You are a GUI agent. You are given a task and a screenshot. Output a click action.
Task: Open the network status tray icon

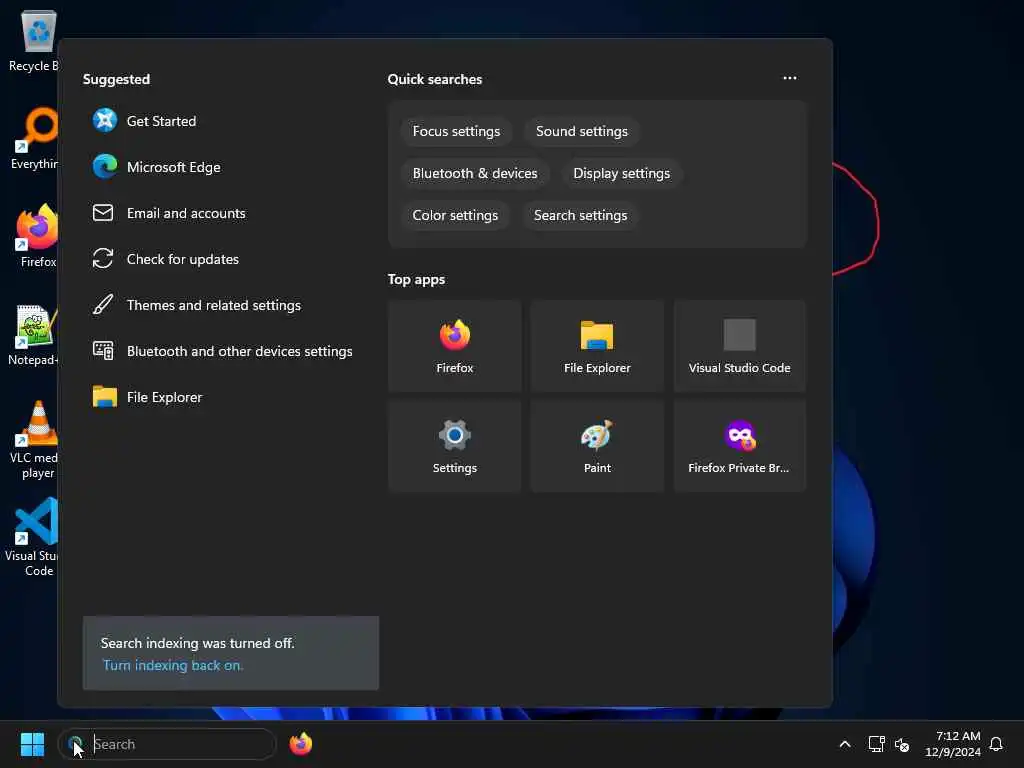[x=876, y=744]
